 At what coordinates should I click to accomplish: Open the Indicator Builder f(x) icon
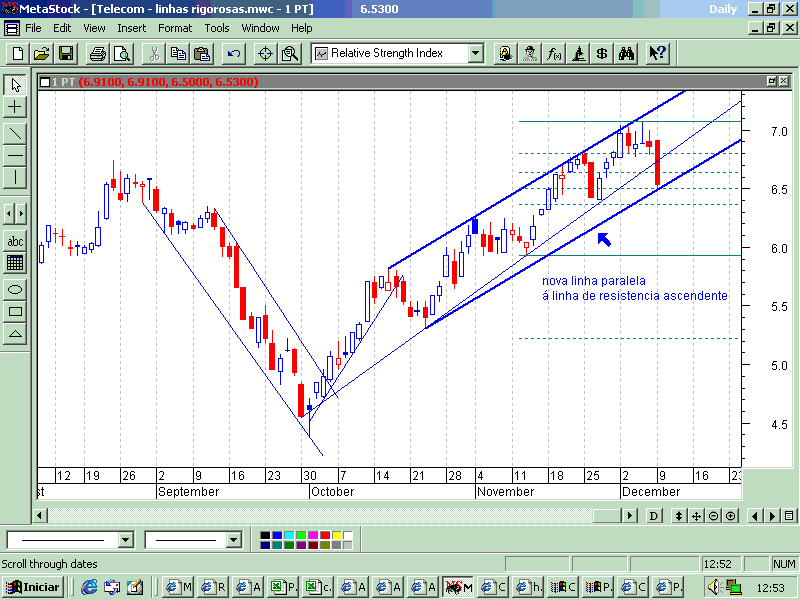tap(554, 54)
